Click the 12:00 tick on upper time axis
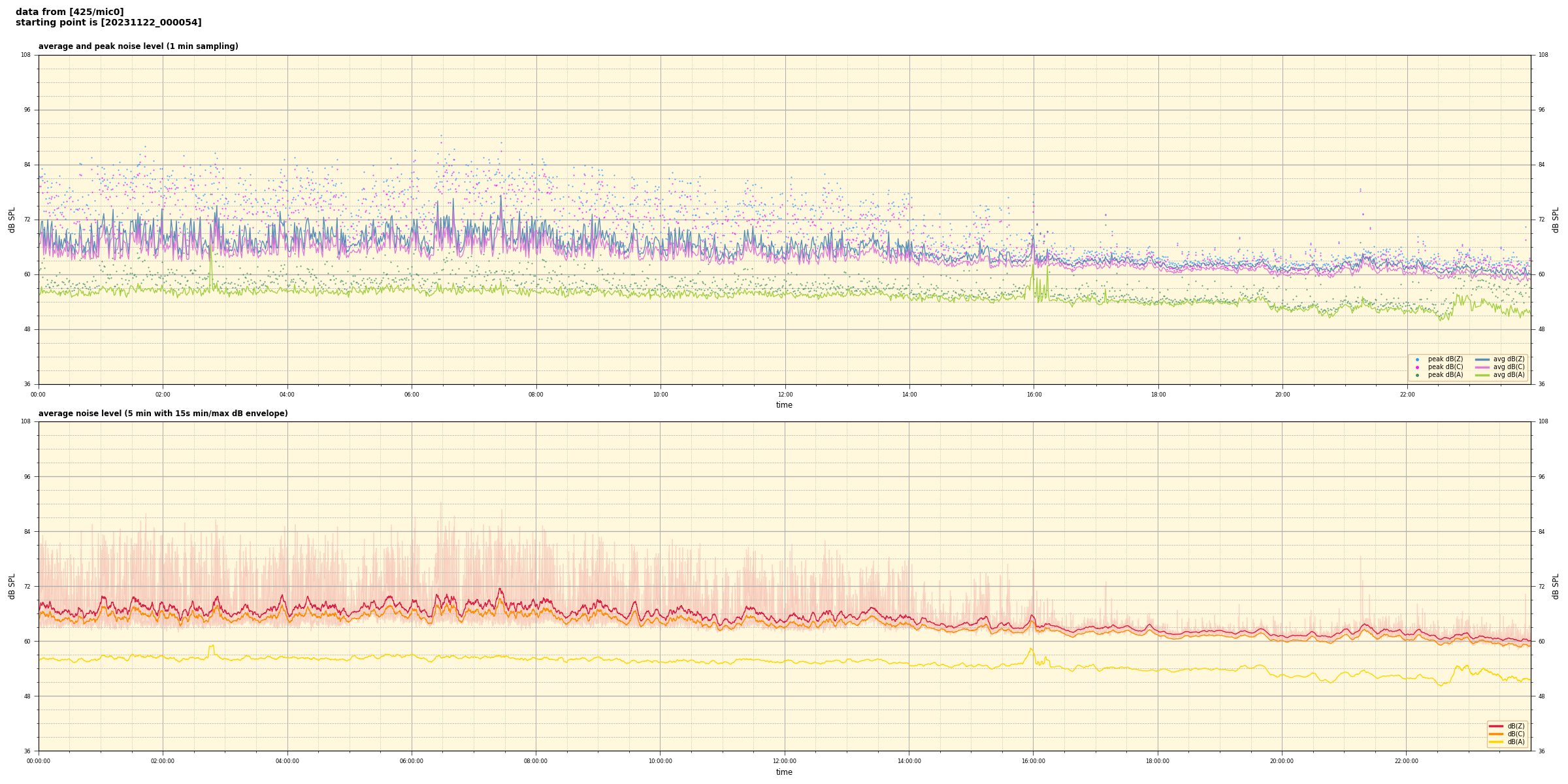Viewport: 1568px width, 784px height. 785,395
